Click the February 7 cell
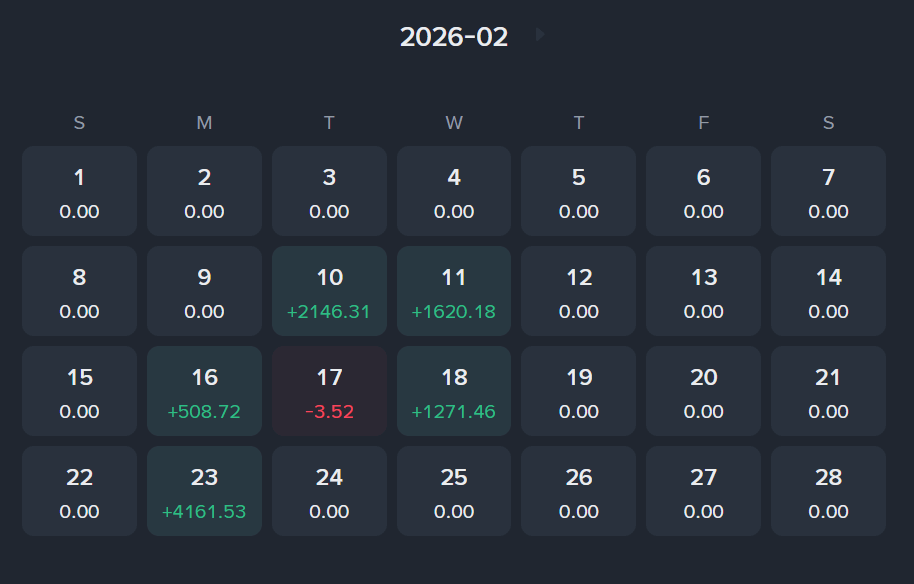The height and width of the screenshot is (584, 914). [x=828, y=191]
